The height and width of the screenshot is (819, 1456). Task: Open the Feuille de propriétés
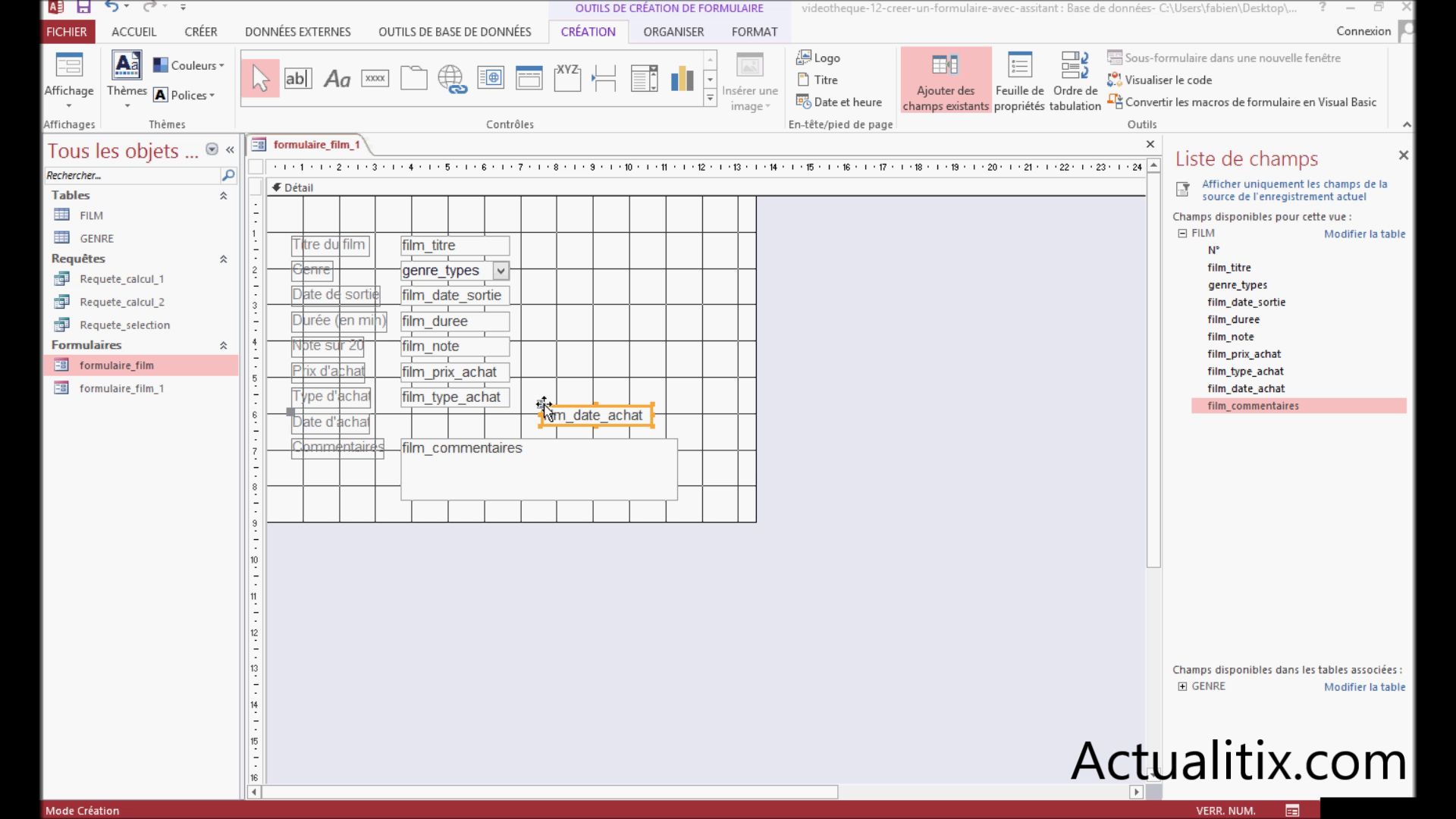(x=1019, y=81)
